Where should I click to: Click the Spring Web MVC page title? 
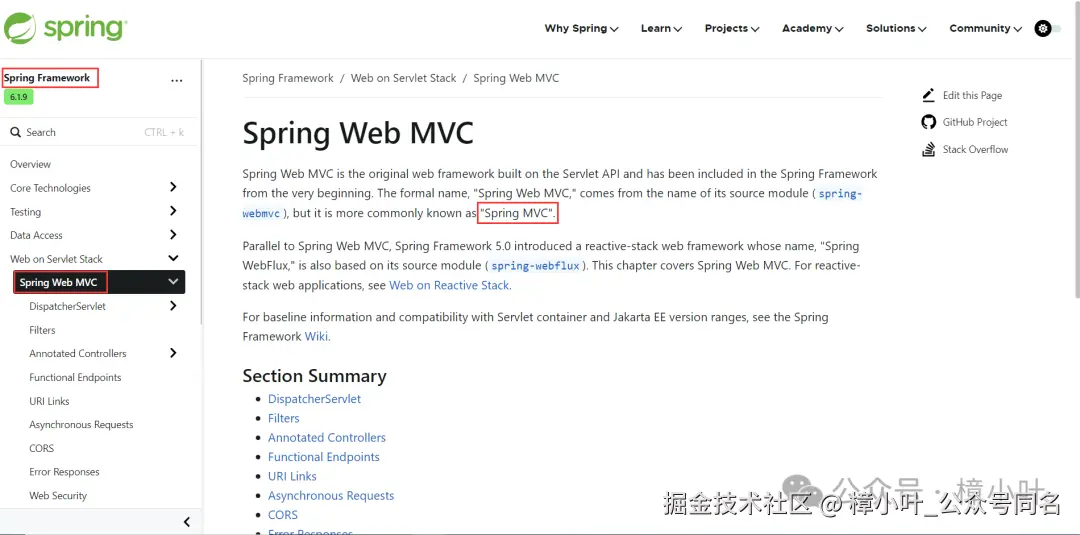358,133
